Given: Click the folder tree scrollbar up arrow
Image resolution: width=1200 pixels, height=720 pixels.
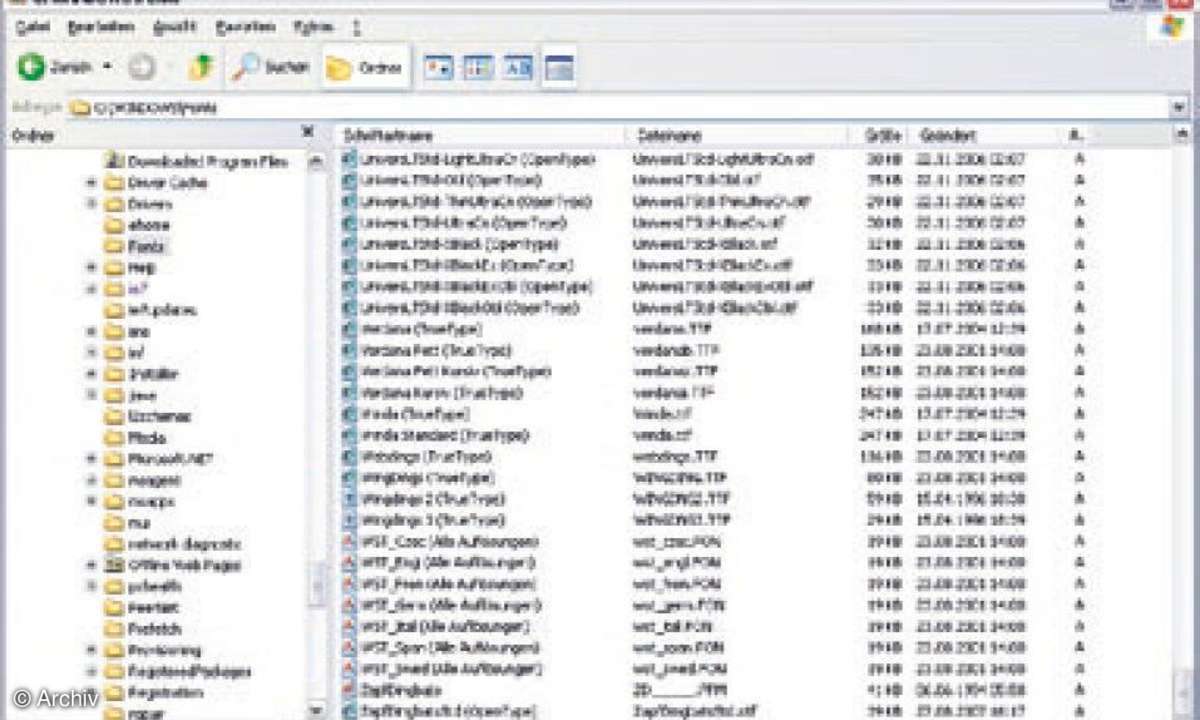Looking at the screenshot, I should [316, 161].
